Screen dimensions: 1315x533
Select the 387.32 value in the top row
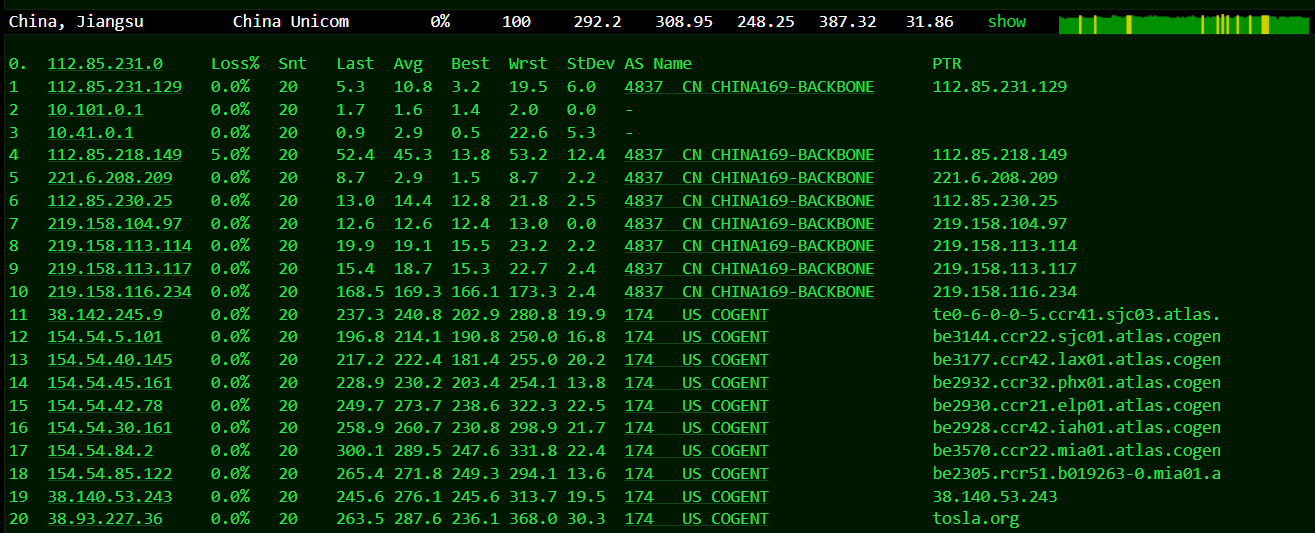tap(847, 21)
